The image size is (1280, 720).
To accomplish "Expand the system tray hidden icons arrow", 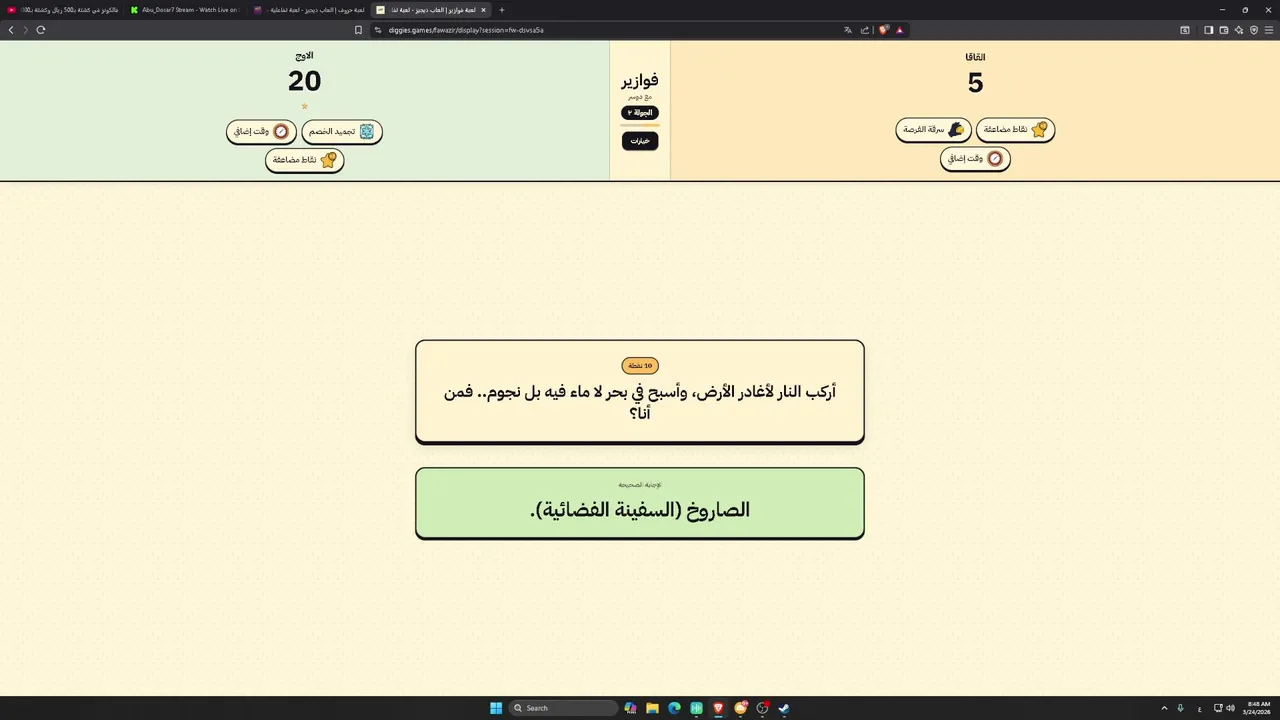I will (x=1164, y=708).
